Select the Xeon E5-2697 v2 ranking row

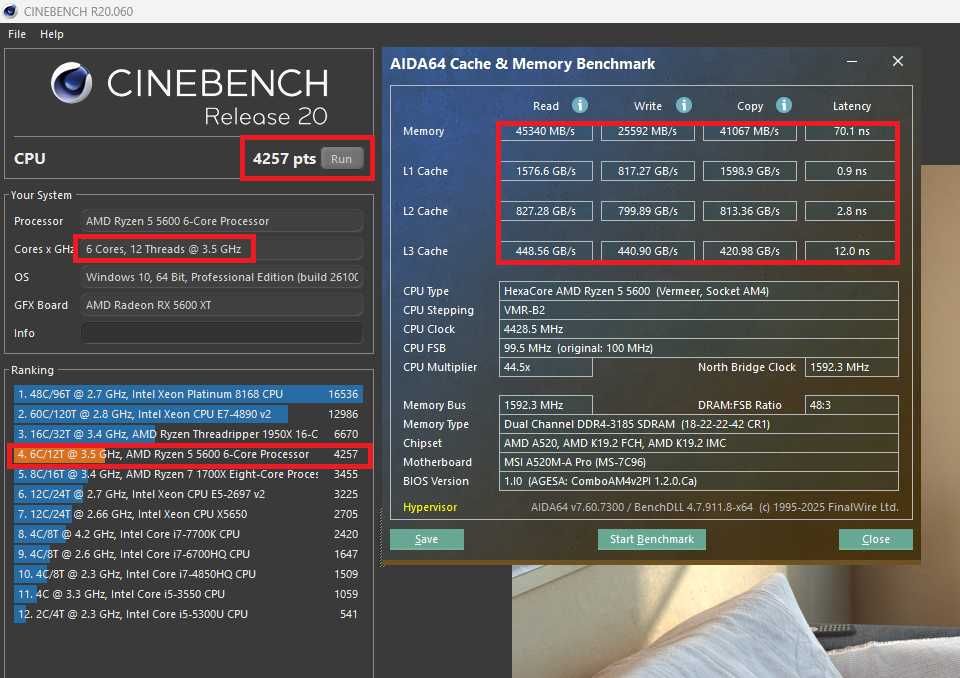pos(188,494)
